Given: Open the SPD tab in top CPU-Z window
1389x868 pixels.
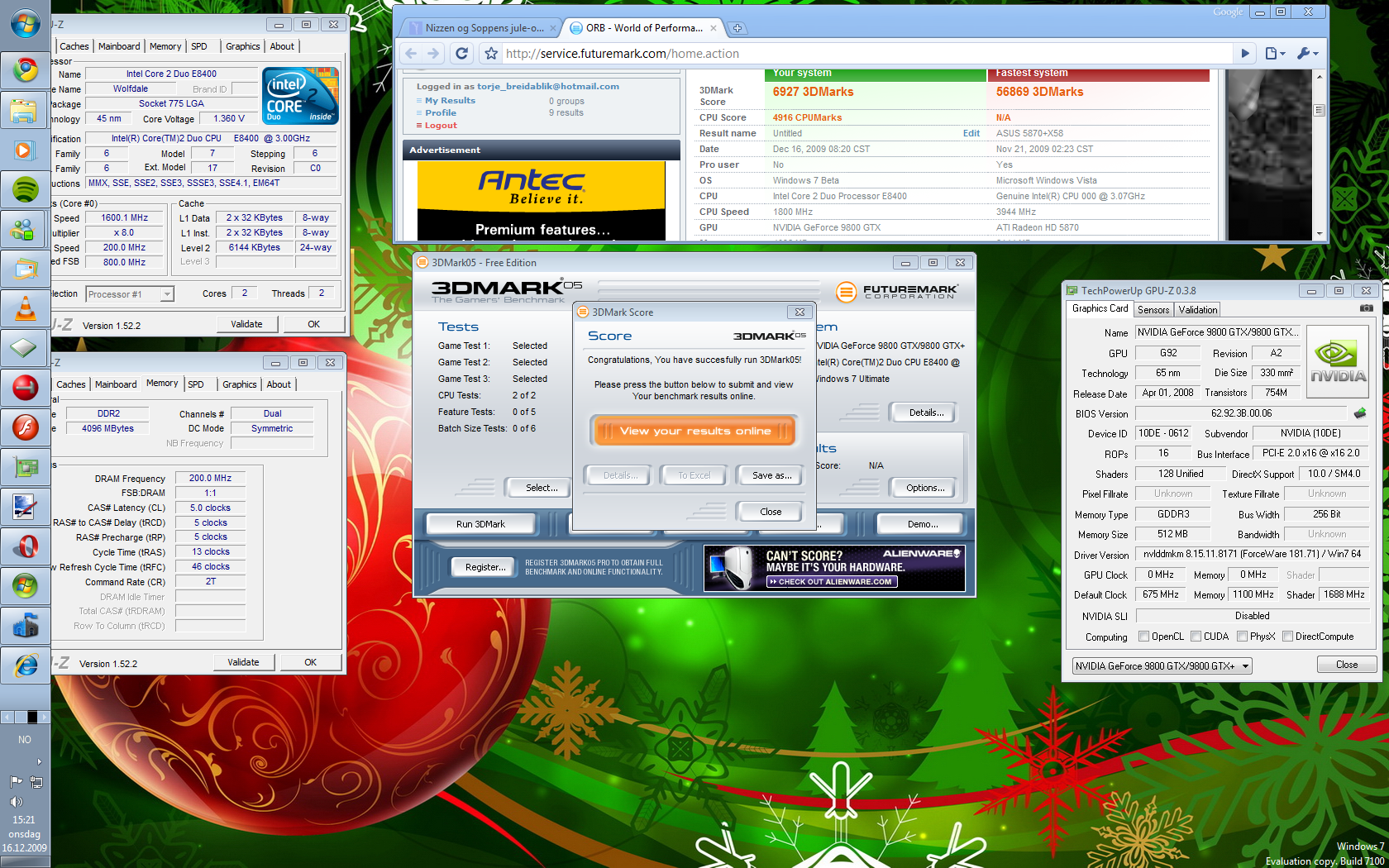Looking at the screenshot, I should (x=199, y=46).
